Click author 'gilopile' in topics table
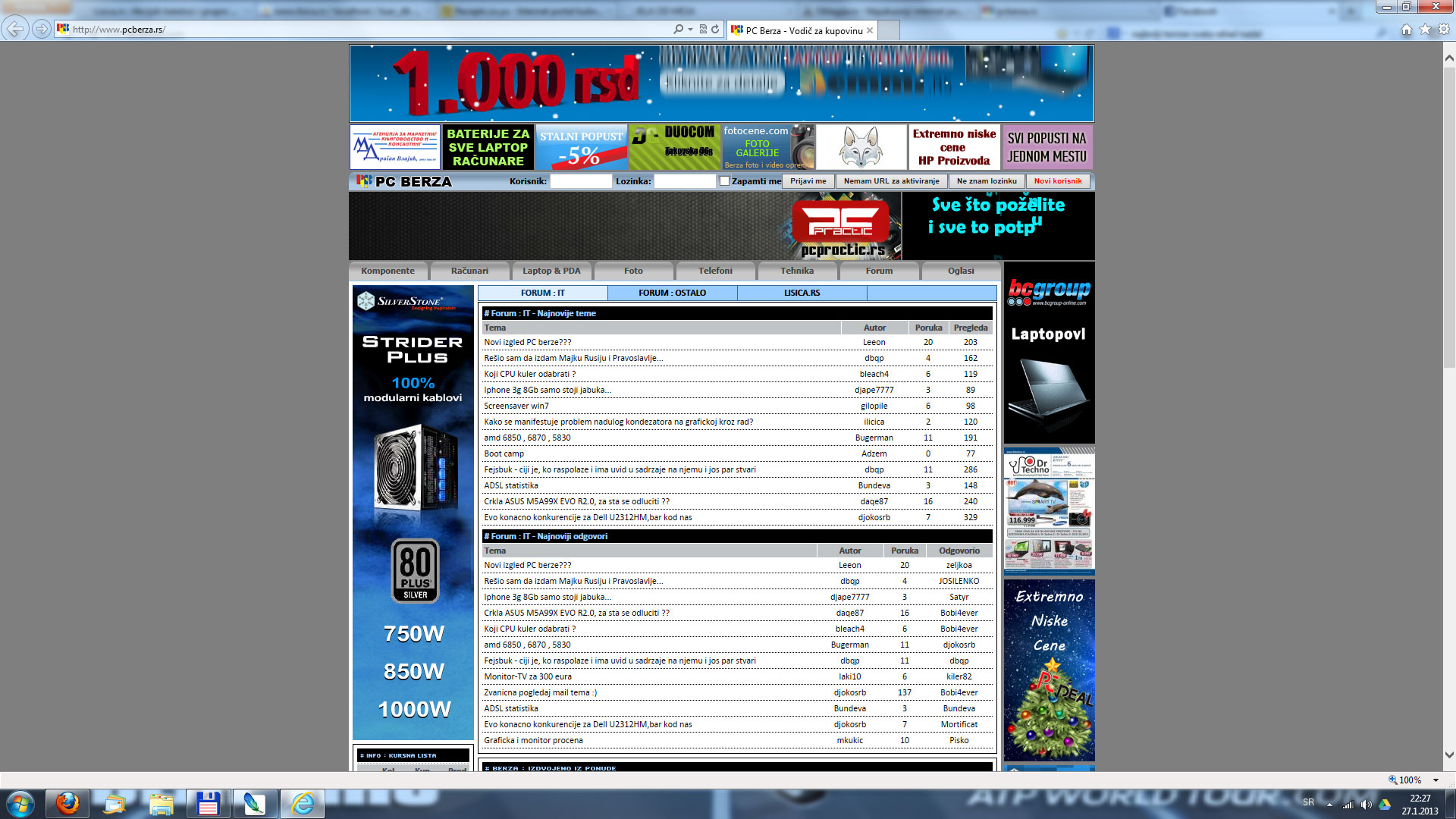 (874, 406)
